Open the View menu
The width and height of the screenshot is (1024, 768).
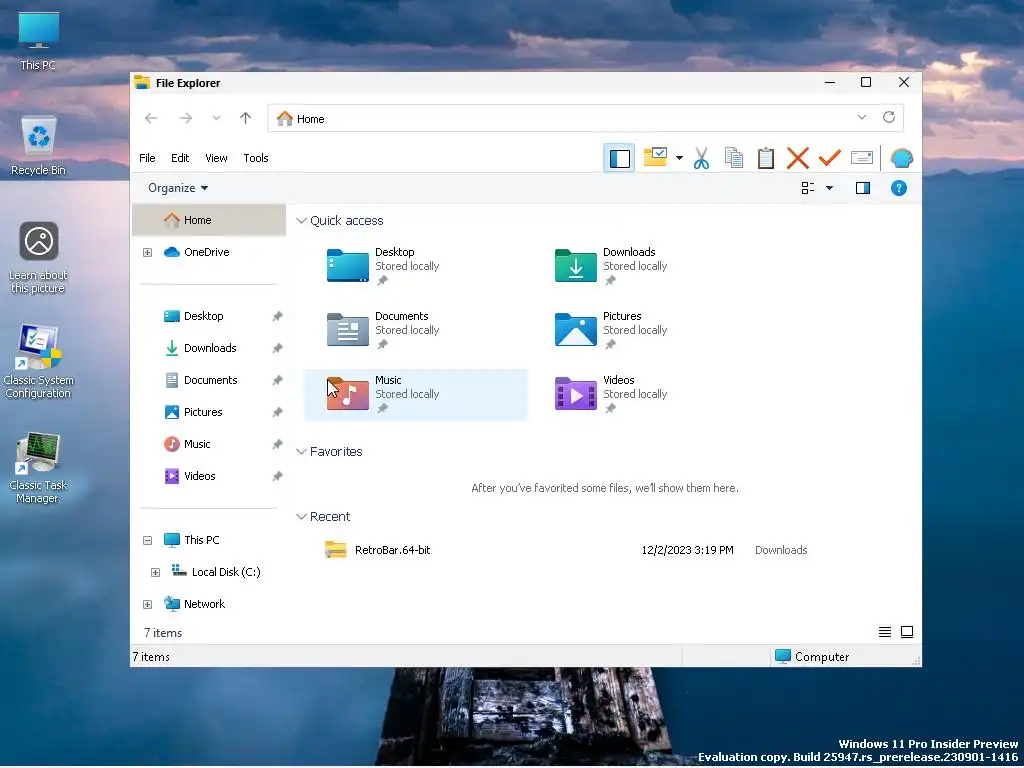[x=216, y=158]
